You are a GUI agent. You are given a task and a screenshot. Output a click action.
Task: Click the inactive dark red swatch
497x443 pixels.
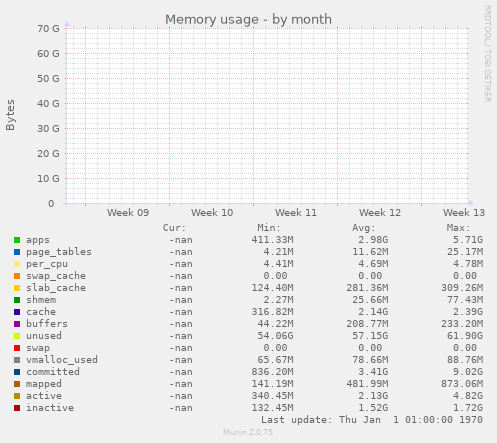coord(17,408)
